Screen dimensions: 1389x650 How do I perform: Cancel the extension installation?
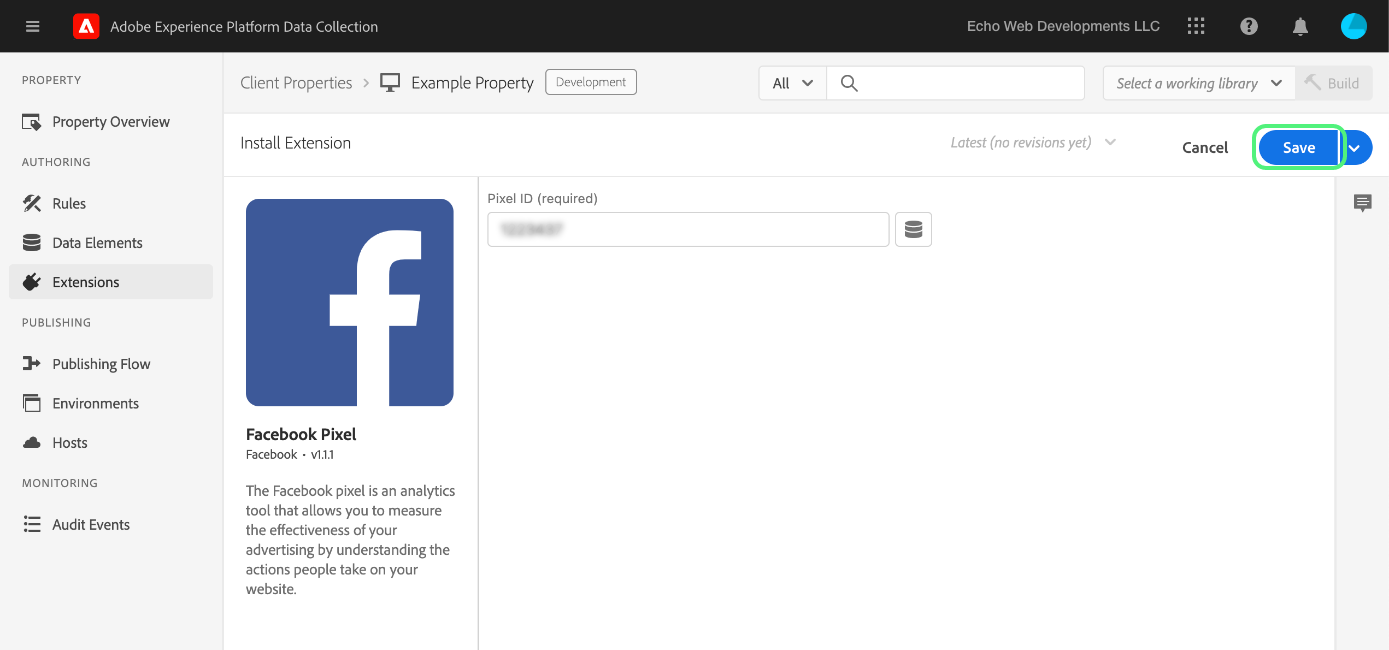point(1205,147)
